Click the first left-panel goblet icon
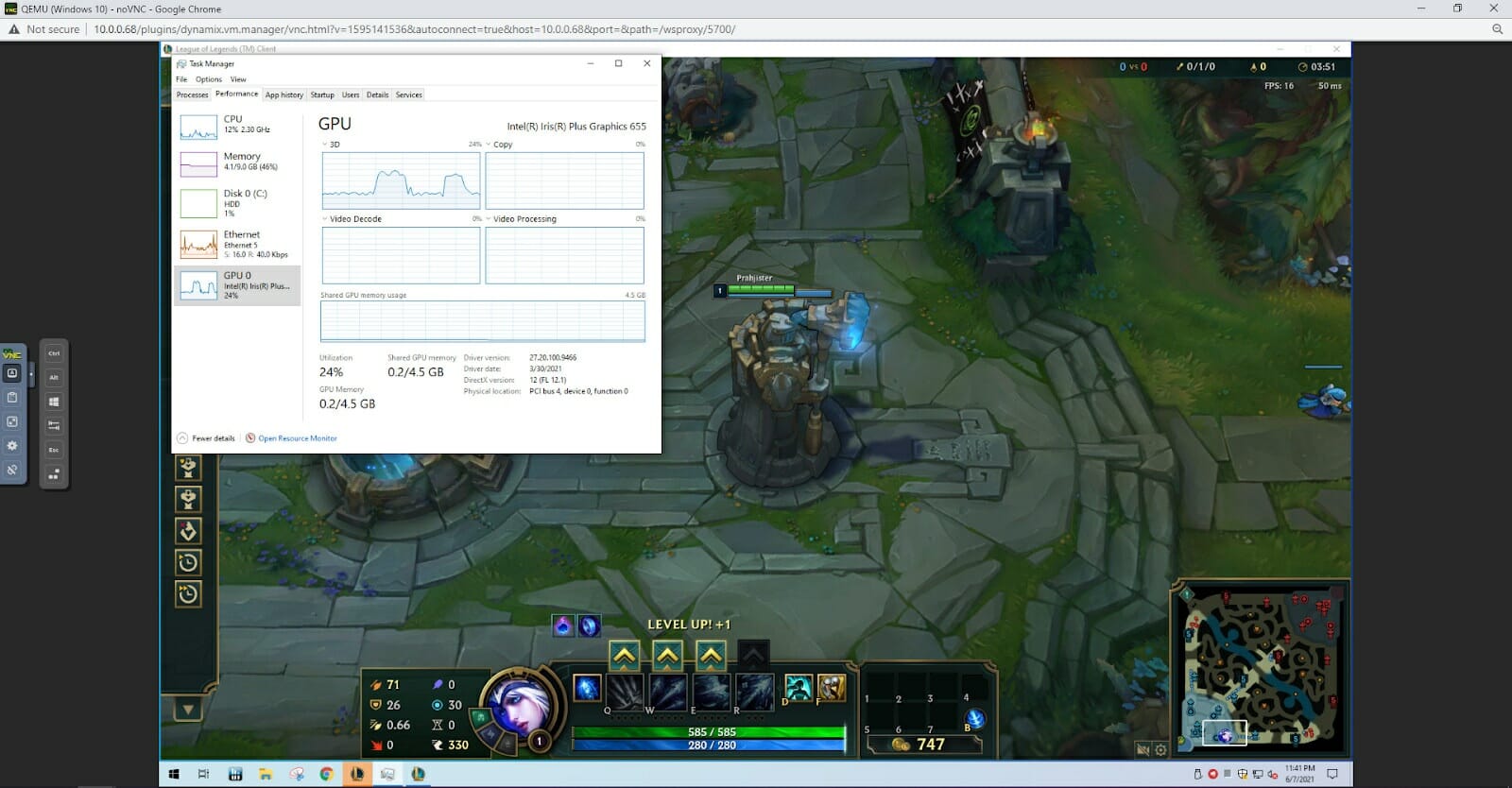 188,467
